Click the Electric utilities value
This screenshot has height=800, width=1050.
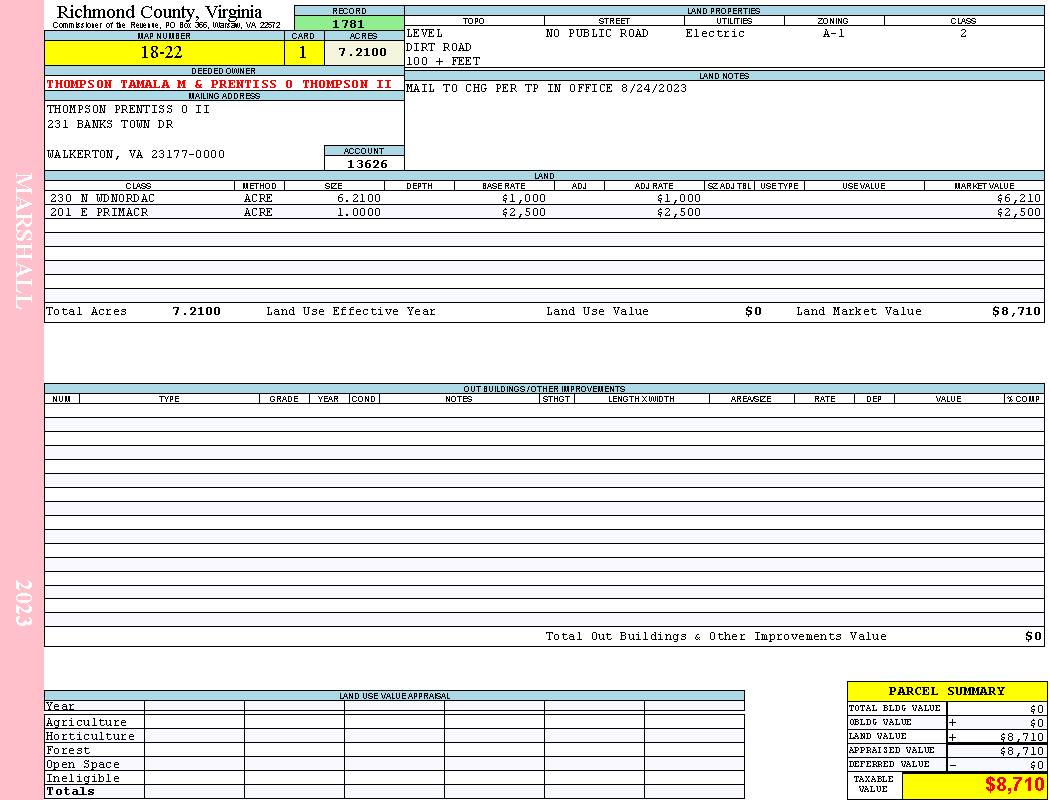(x=715, y=33)
